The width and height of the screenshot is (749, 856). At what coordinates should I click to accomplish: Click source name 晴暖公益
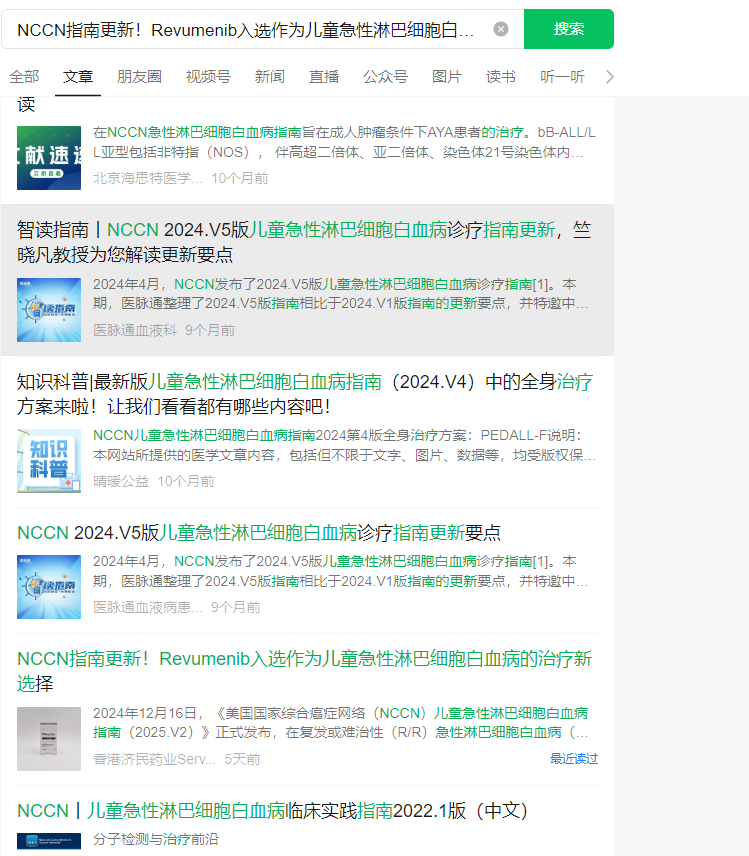coord(121,481)
